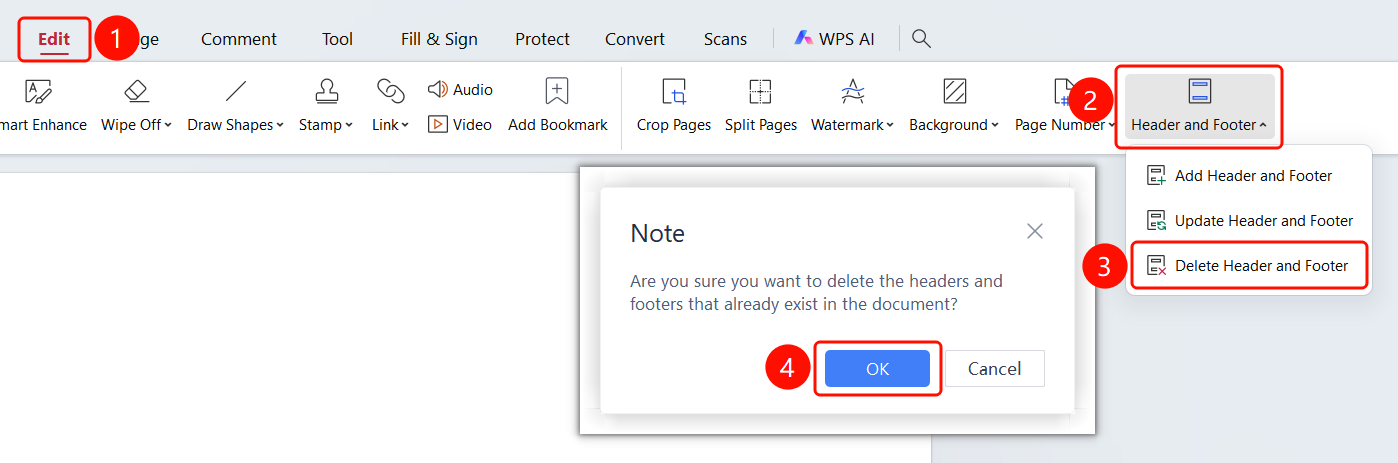Open the Link dropdown arrow
This screenshot has width=1398, height=463.
tap(405, 125)
